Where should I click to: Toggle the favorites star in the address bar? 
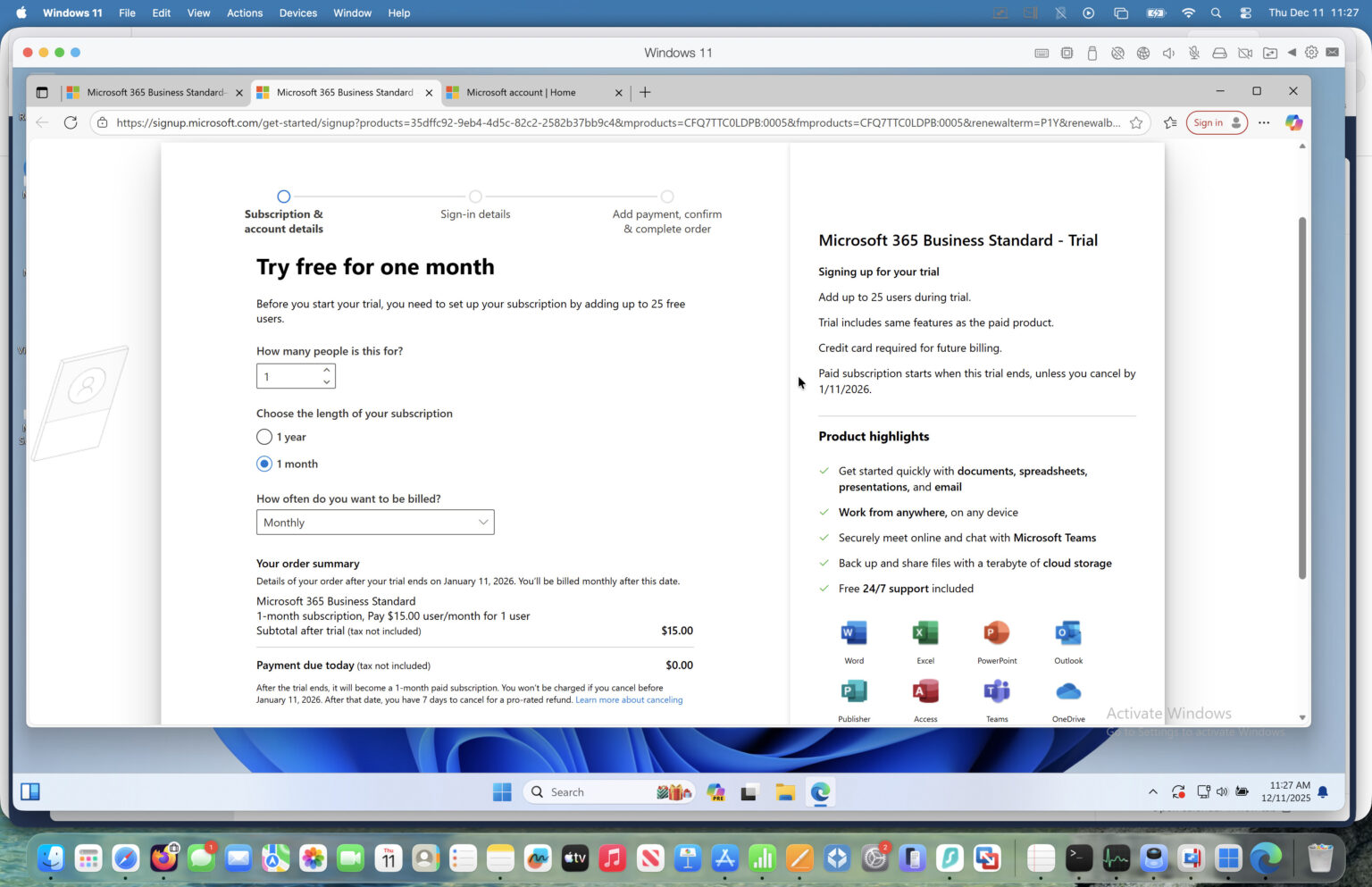coord(1135,122)
